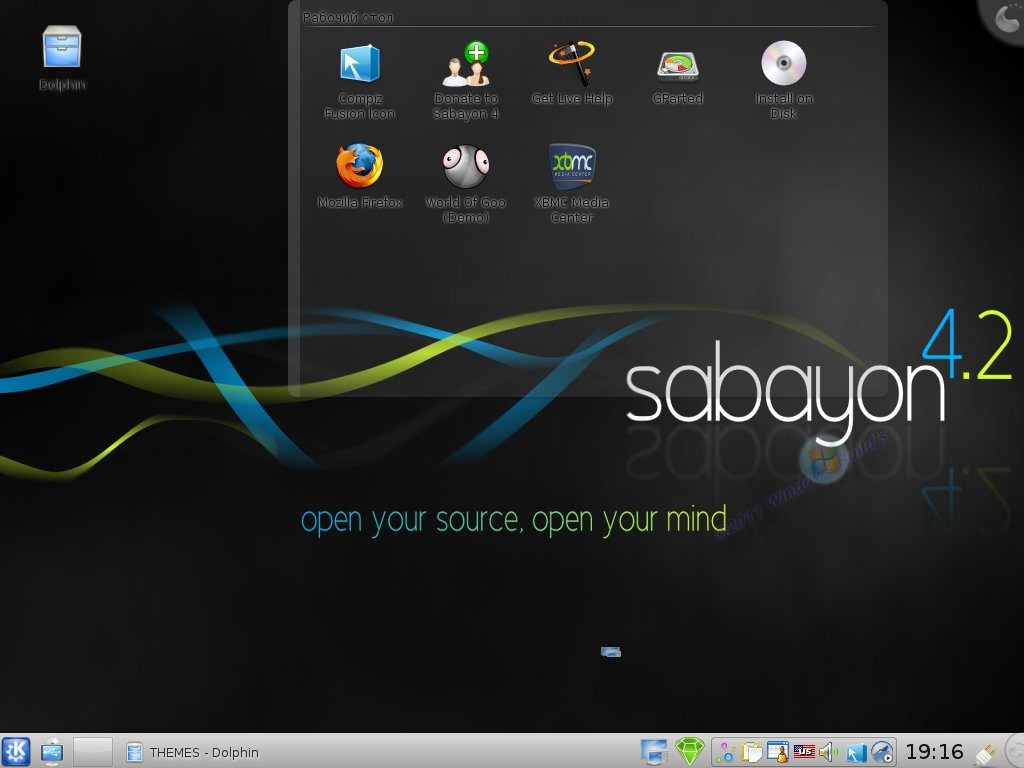Click the show desktop monitor icon
The image size is (1024, 768).
coord(654,752)
